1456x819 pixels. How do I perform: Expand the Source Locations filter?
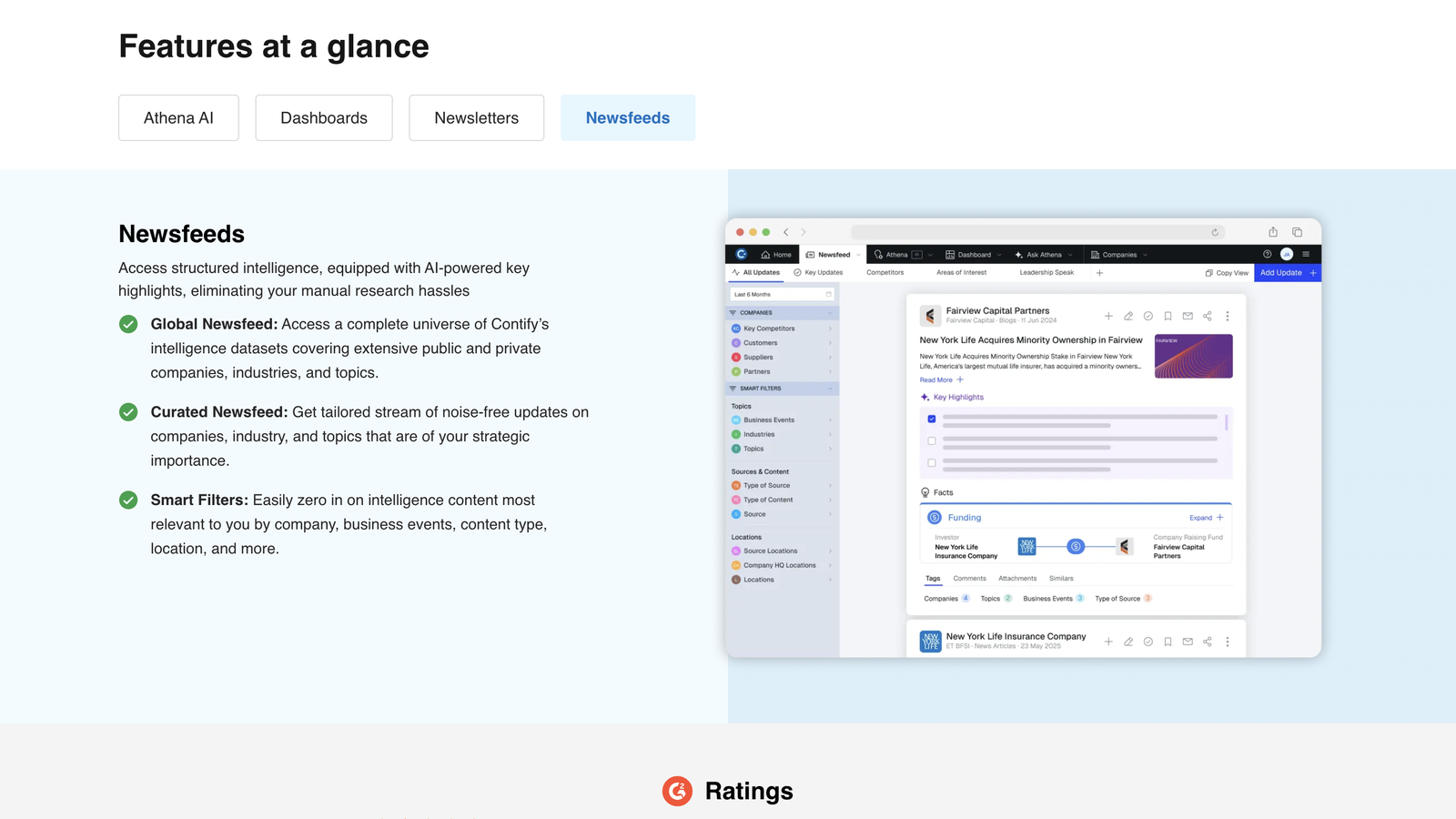click(782, 551)
